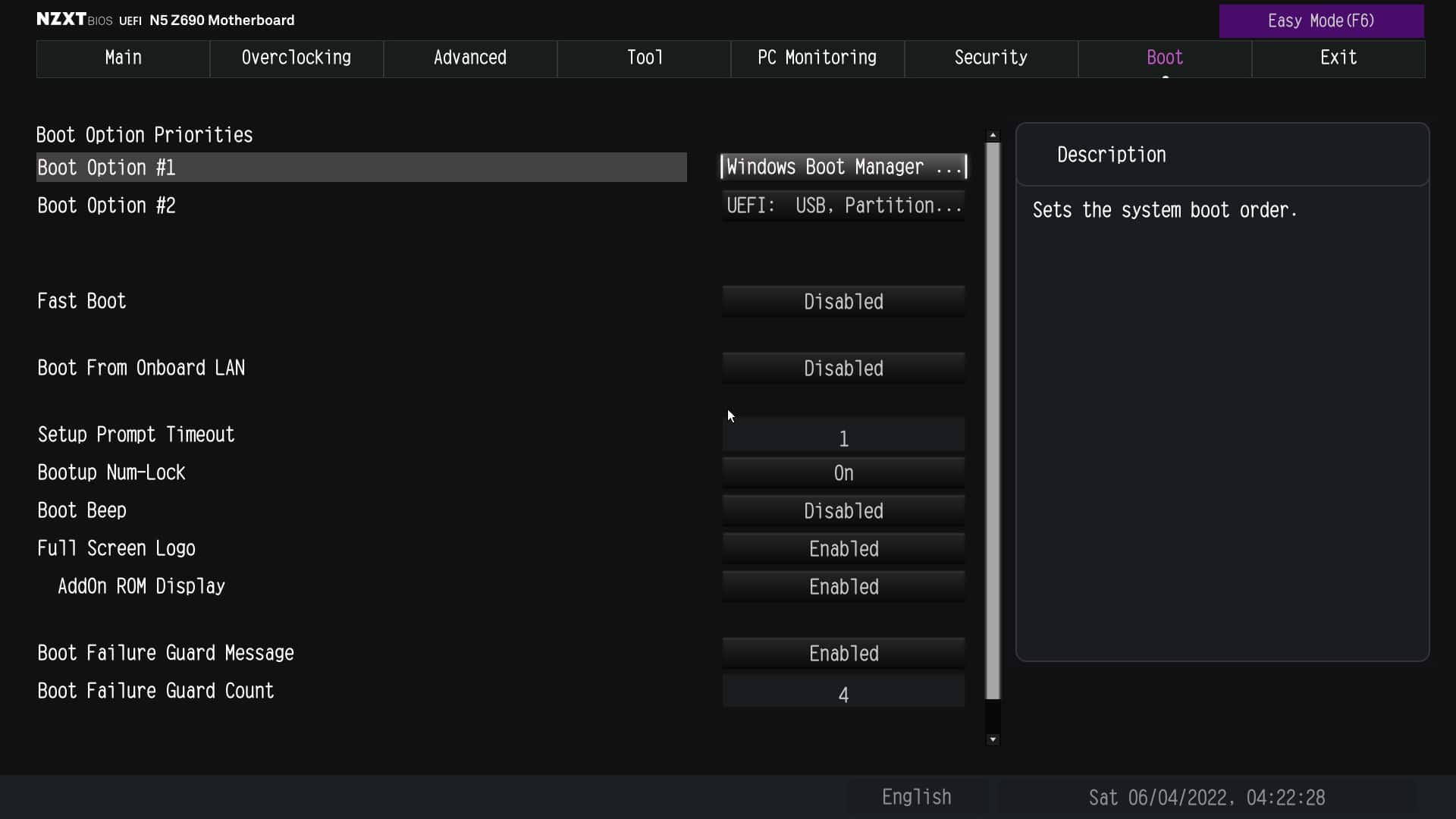
Task: Switch to the Overclocking tab
Action: click(x=297, y=58)
